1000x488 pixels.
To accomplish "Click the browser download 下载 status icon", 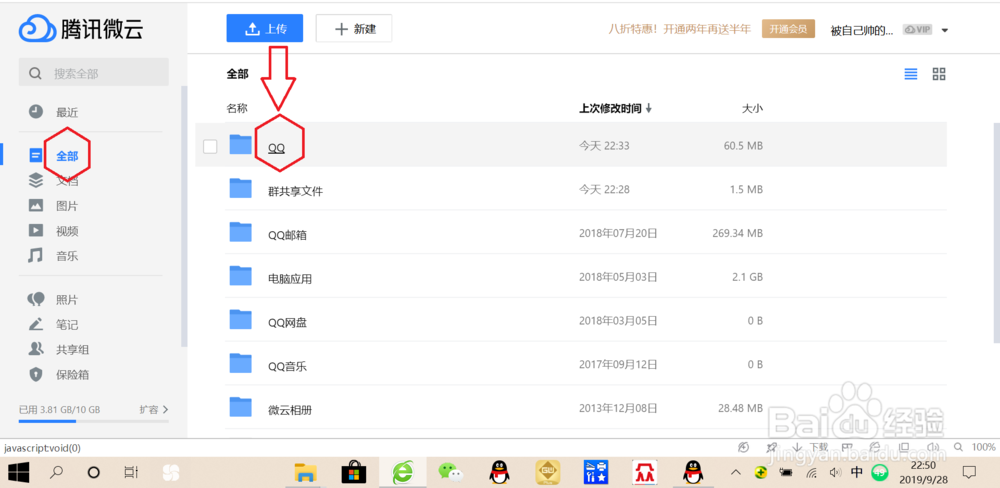I will click(x=810, y=447).
